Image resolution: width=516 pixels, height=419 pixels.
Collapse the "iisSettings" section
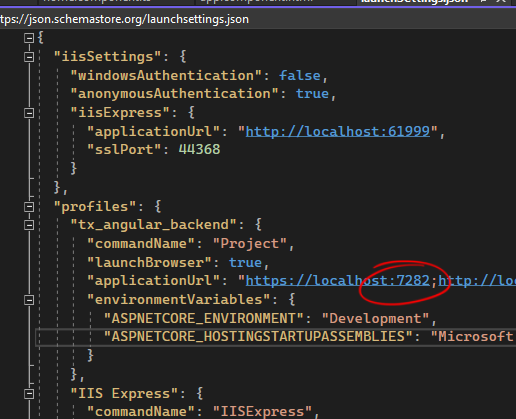29,57
